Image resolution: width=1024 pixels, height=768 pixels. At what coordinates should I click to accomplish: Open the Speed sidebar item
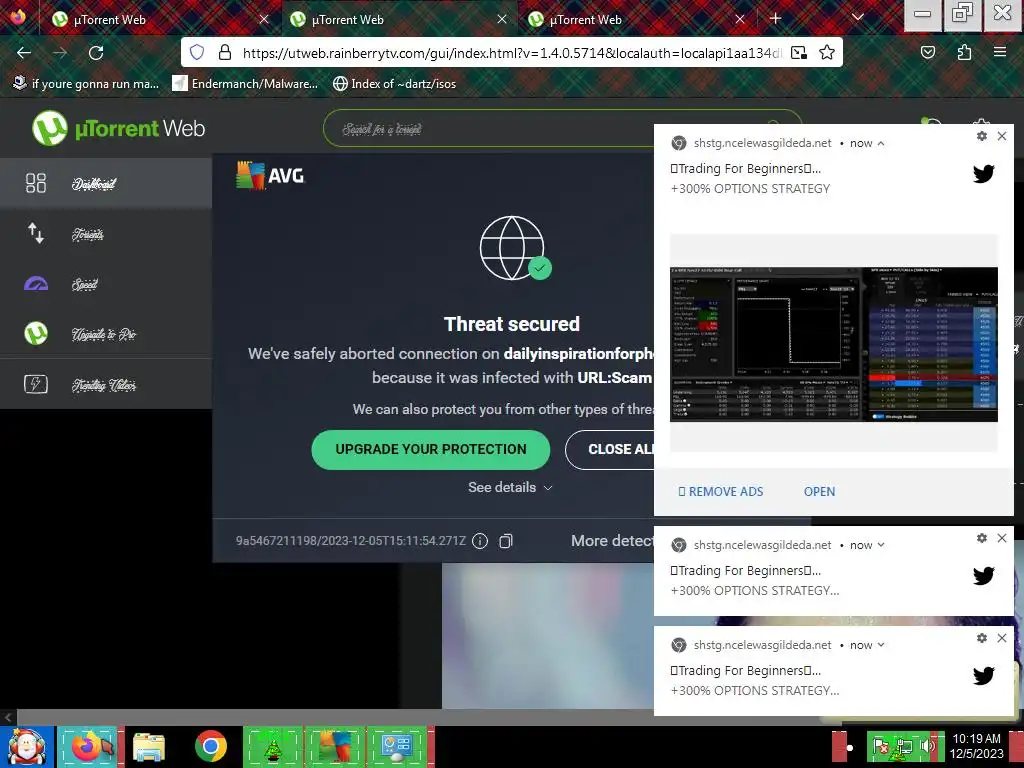[106, 284]
